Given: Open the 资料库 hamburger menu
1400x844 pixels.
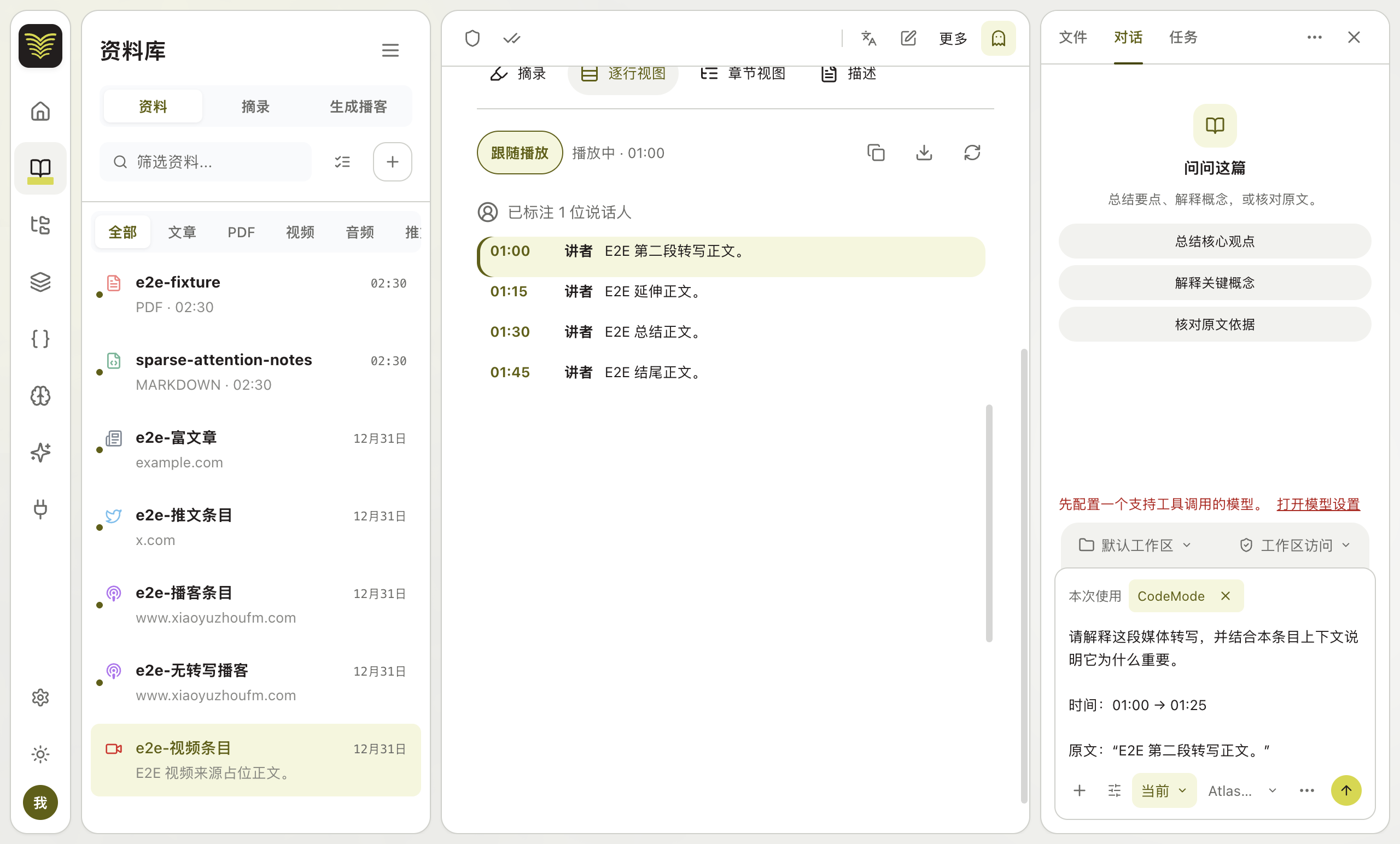Looking at the screenshot, I should coord(390,50).
